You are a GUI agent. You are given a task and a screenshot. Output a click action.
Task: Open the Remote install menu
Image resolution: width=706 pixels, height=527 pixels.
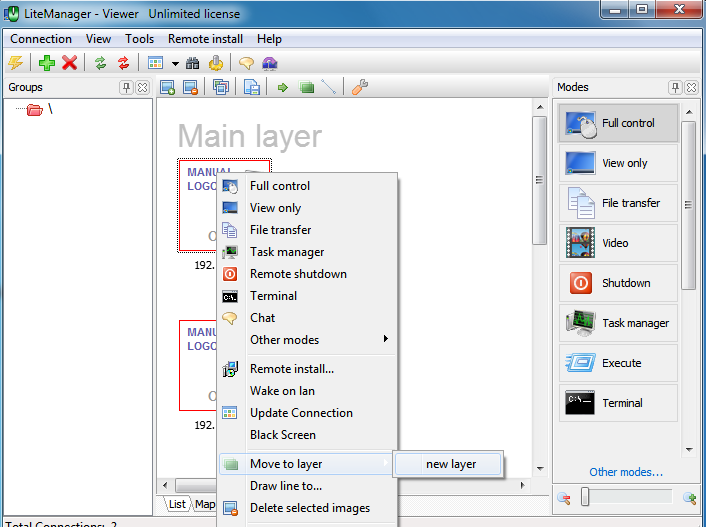point(205,39)
